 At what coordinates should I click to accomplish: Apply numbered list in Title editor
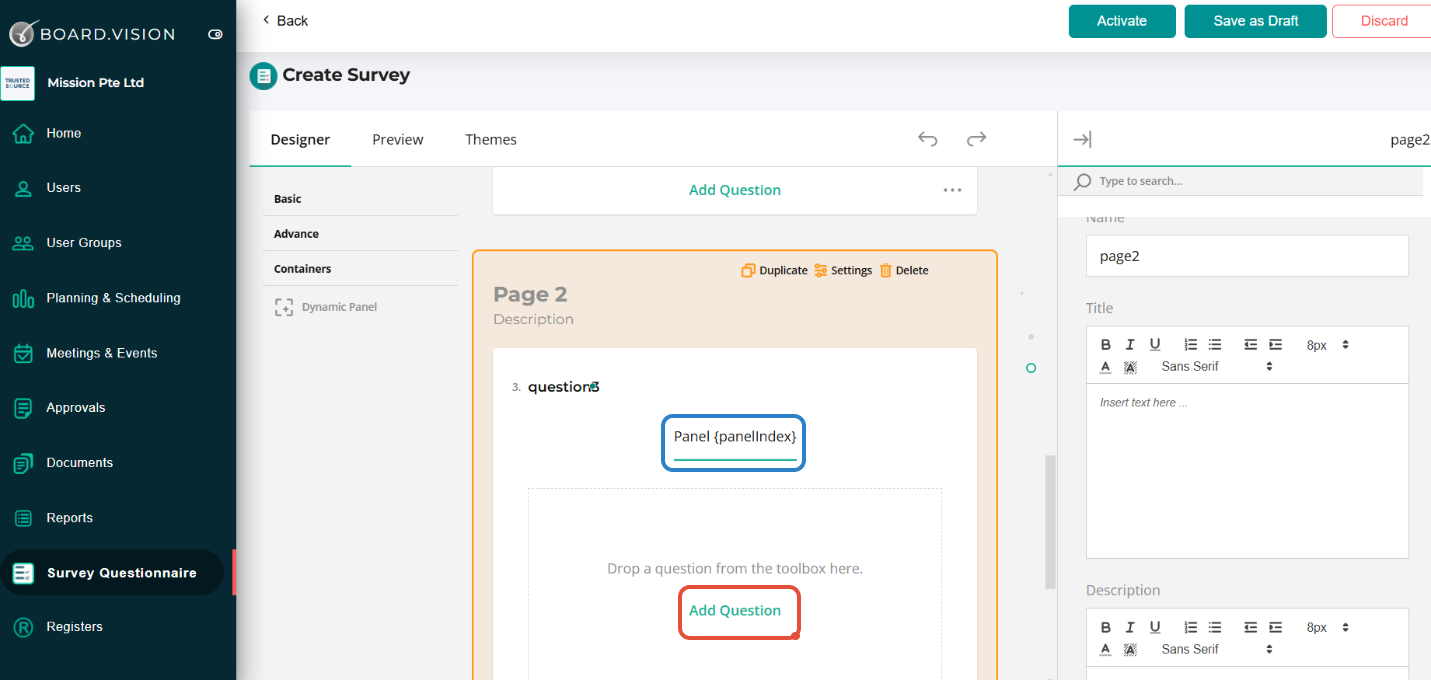tap(1190, 344)
